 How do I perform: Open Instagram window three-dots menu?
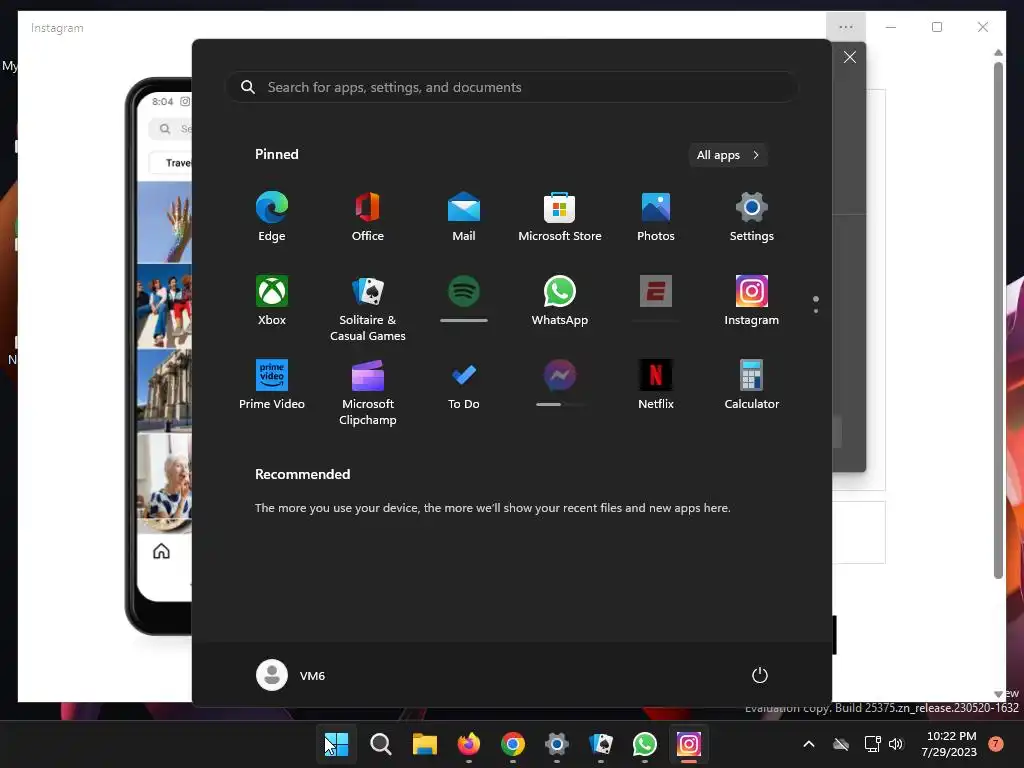[846, 27]
